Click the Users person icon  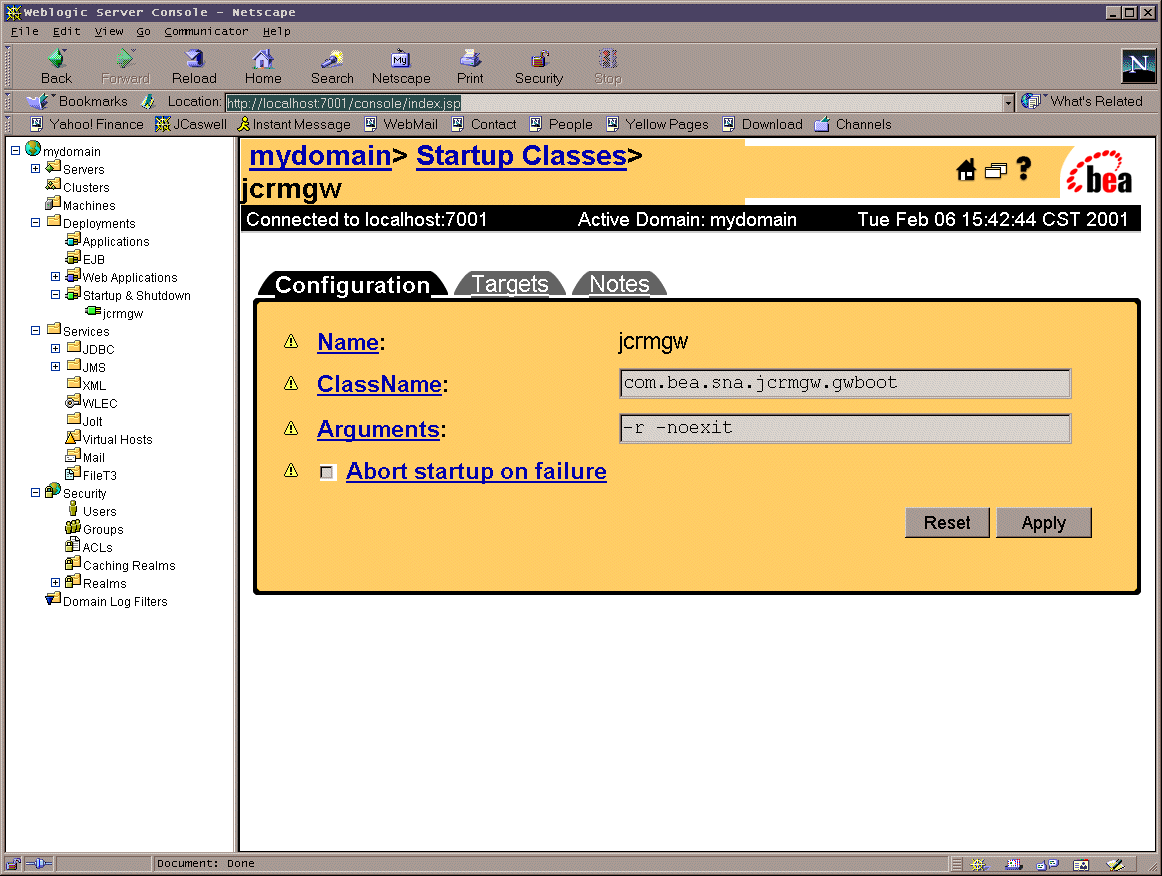point(73,508)
